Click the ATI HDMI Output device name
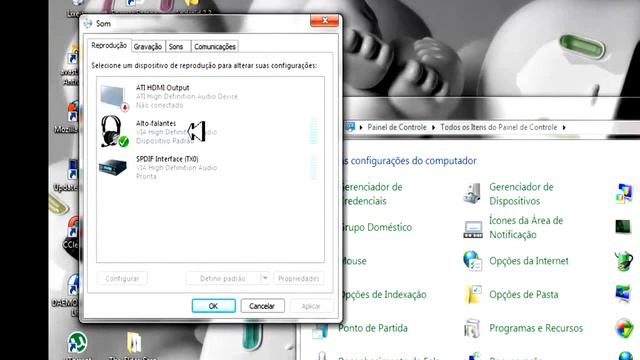Screen dimensions: 640x360 tap(162, 87)
